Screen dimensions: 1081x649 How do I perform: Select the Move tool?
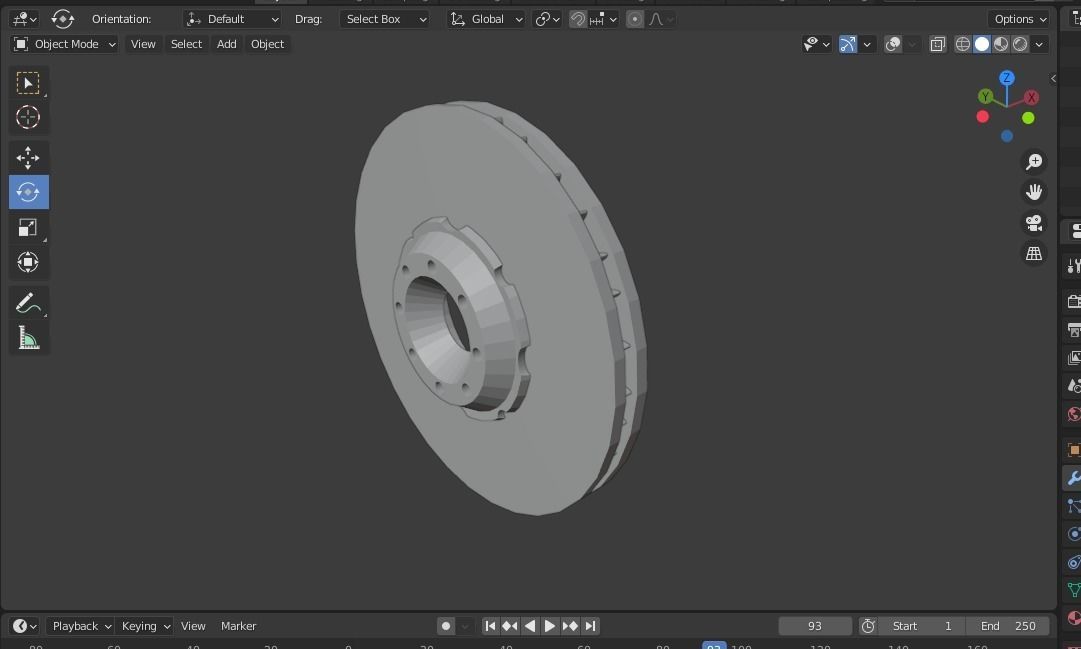(x=28, y=157)
